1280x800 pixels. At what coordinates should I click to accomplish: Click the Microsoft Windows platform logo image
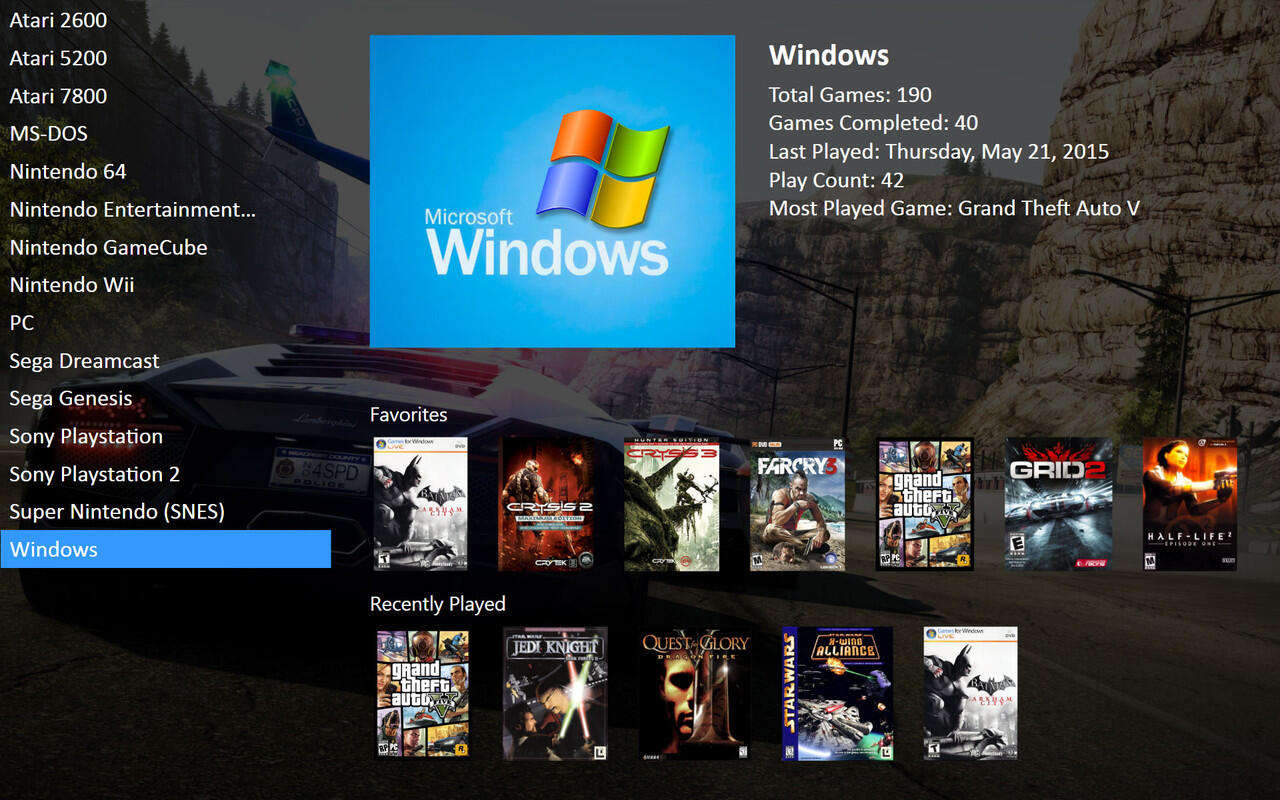pos(552,191)
